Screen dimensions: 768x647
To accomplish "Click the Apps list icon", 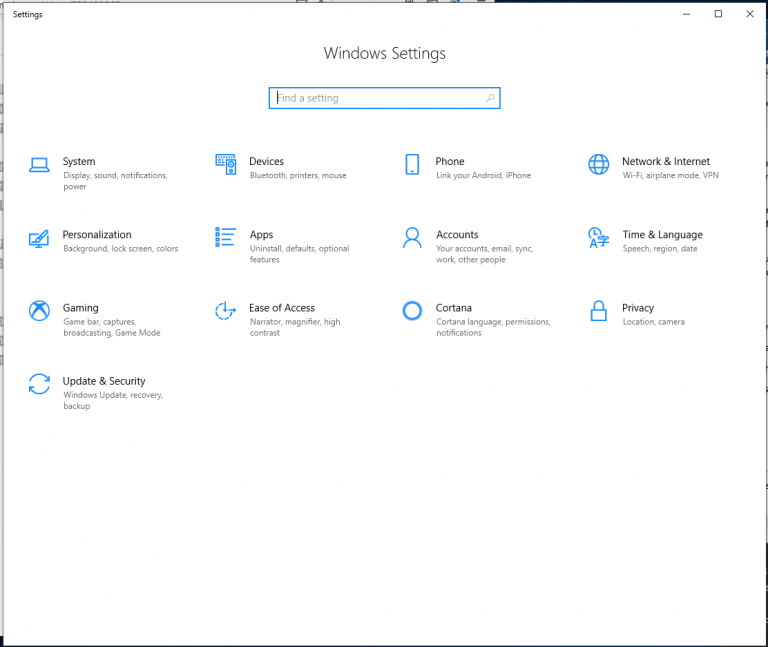I will 226,237.
